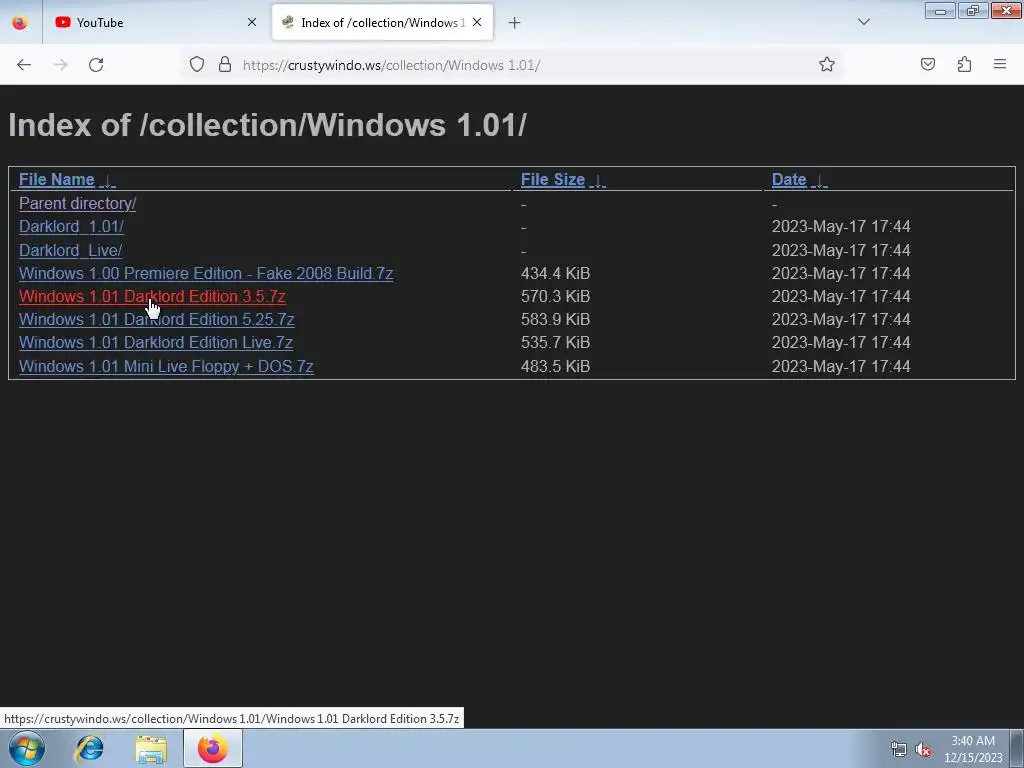
Task: Click the 434.4 KiB file size cell
Action: [x=555, y=273]
